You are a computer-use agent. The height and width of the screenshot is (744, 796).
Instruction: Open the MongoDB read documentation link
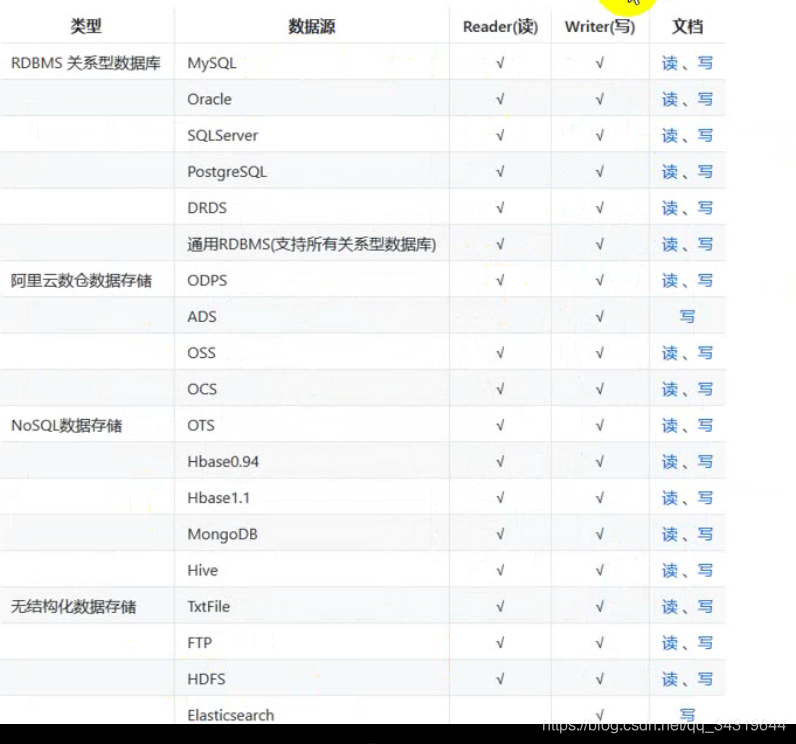pos(670,534)
